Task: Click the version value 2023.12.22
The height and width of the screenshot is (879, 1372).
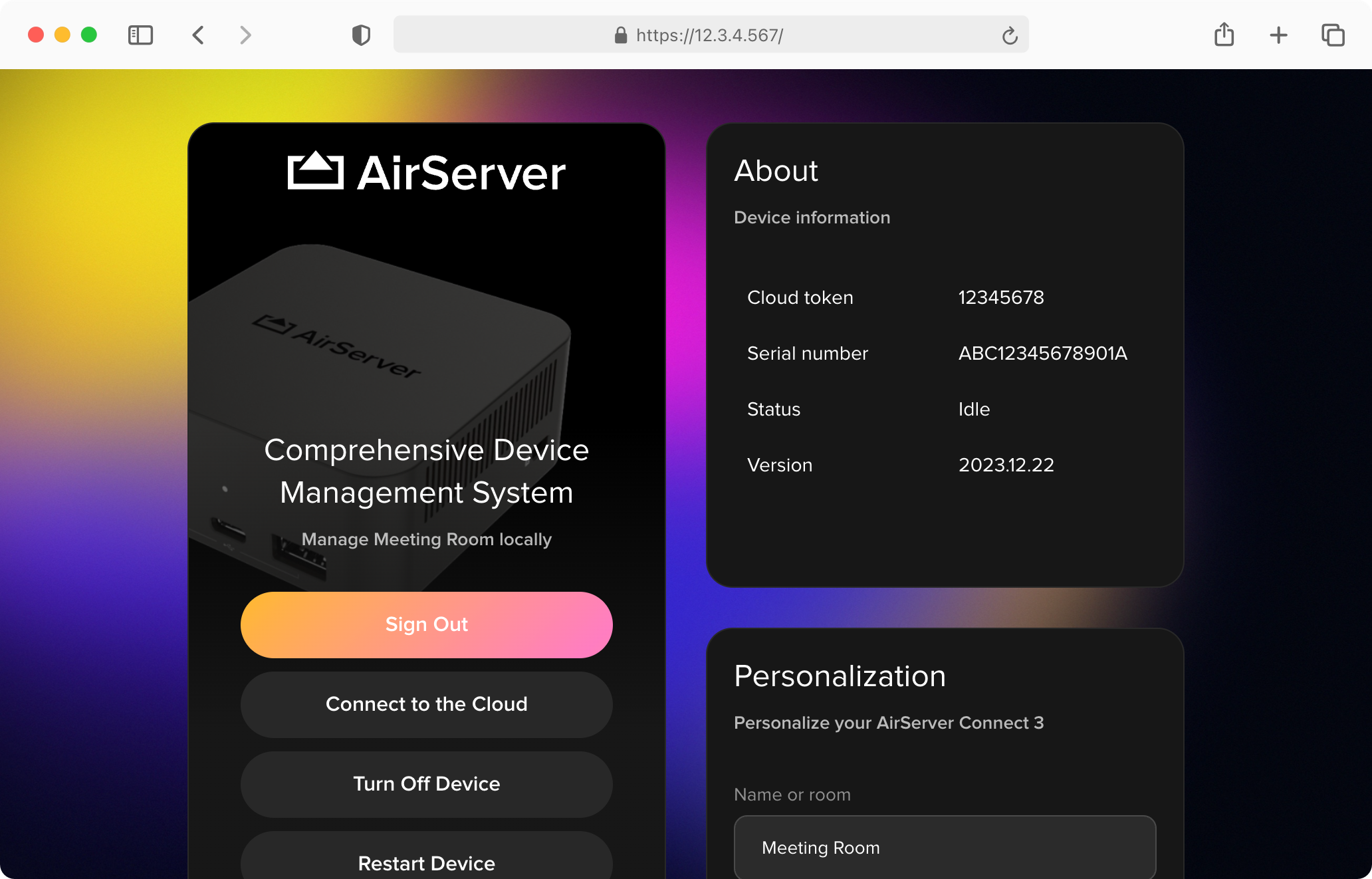Action: (1006, 465)
